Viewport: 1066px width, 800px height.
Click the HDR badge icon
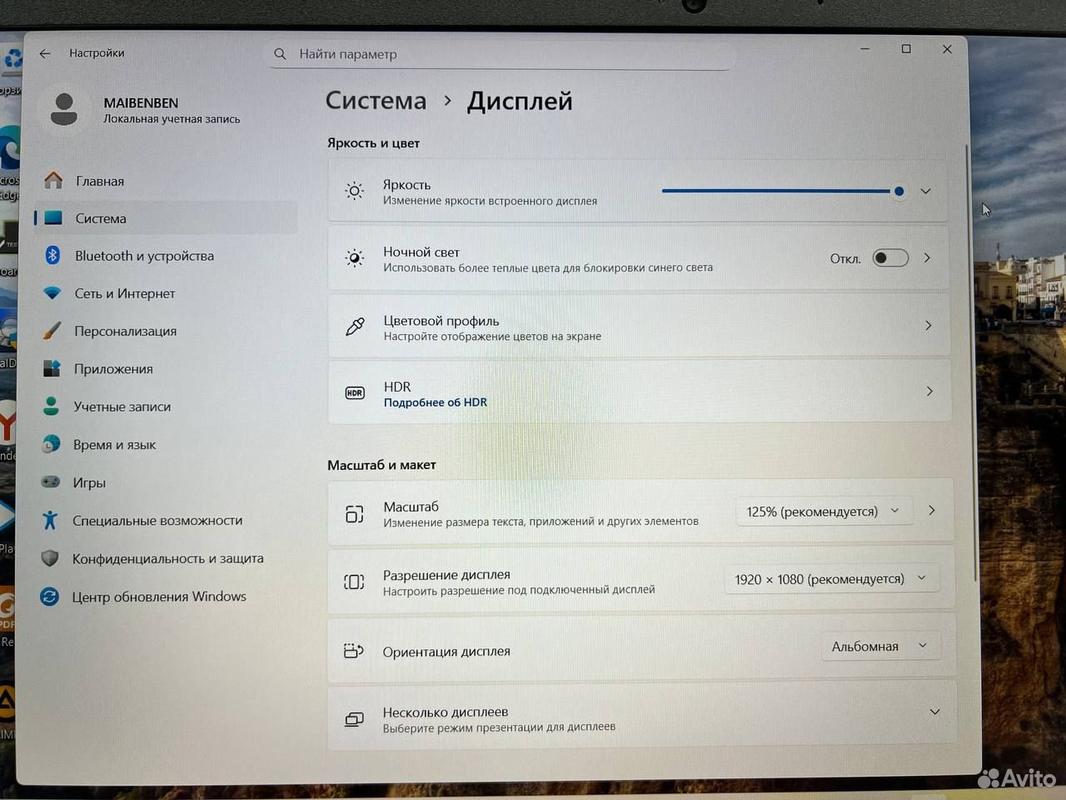tap(355, 393)
